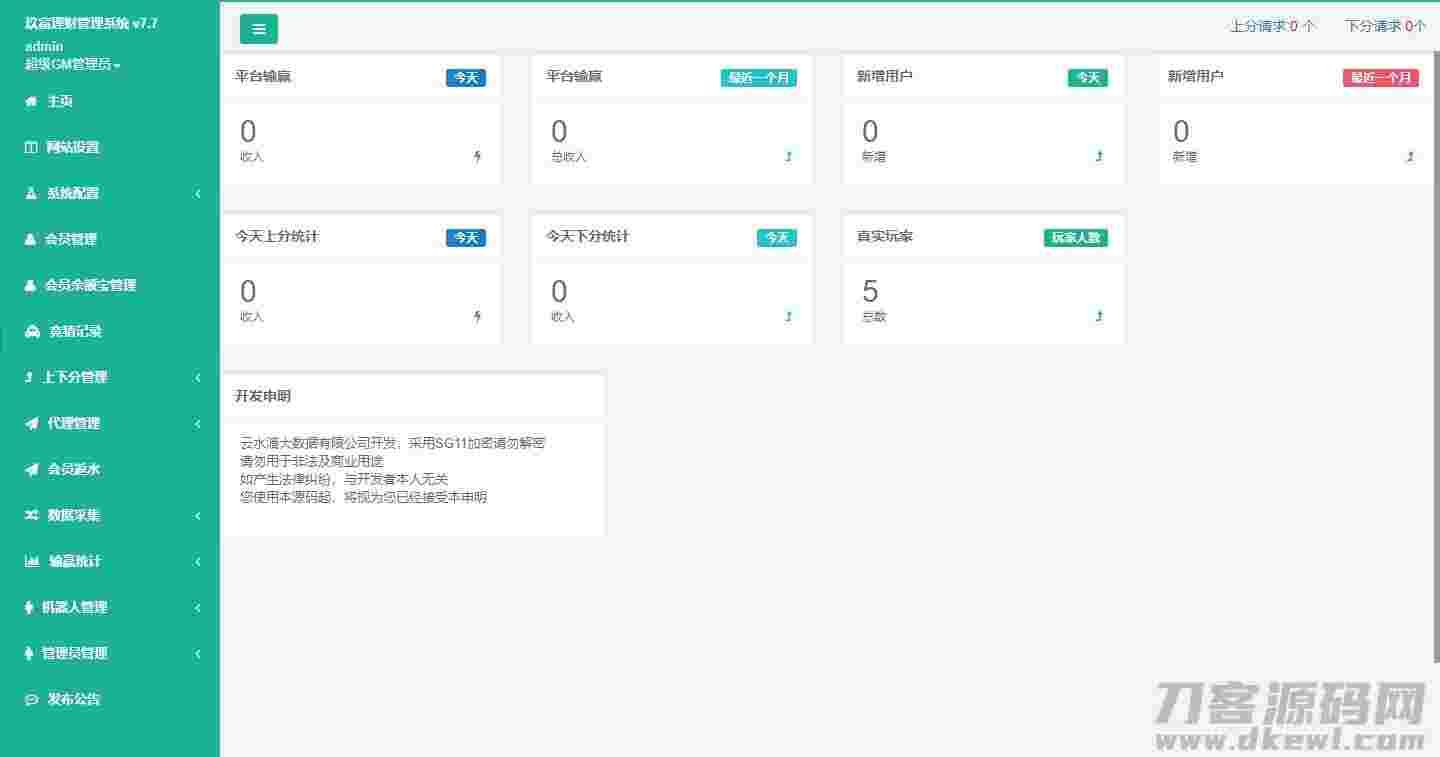Click the user icon beside 会员余额宝管理
This screenshot has width=1440, height=757.
[30, 285]
